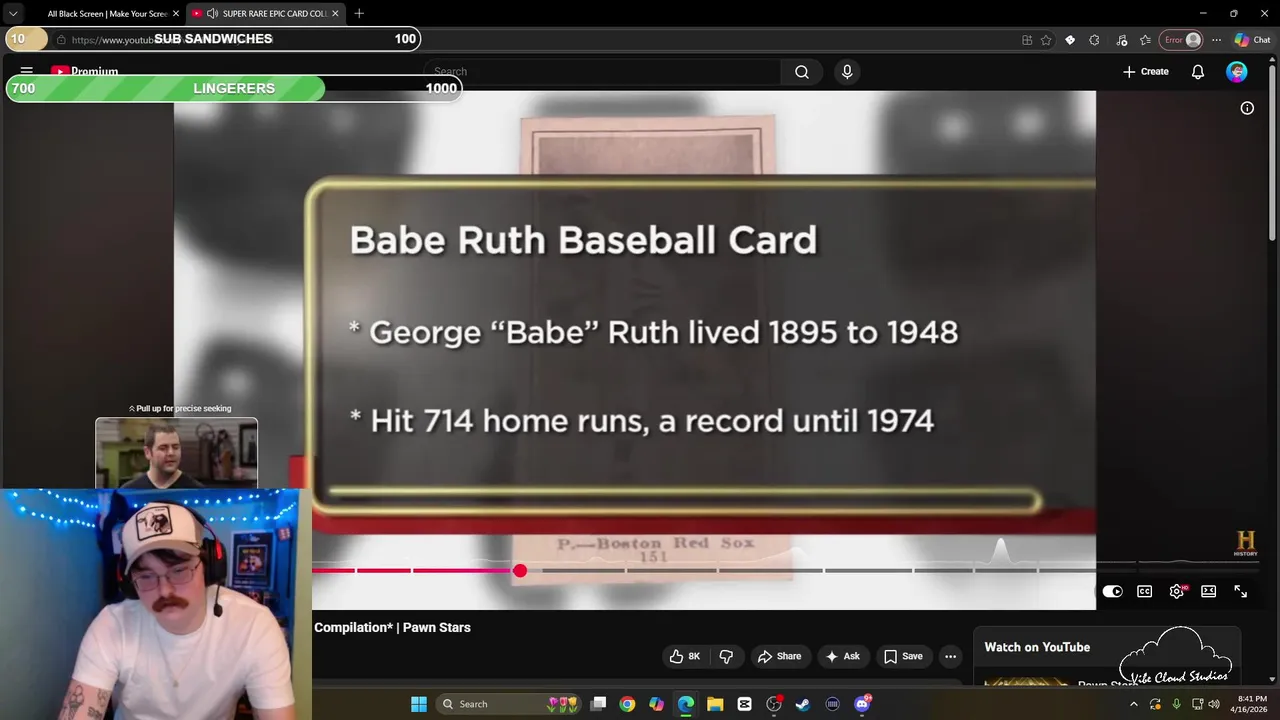This screenshot has width=1280, height=720.
Task: Click the Watch on YouTube panel
Action: (1107, 656)
